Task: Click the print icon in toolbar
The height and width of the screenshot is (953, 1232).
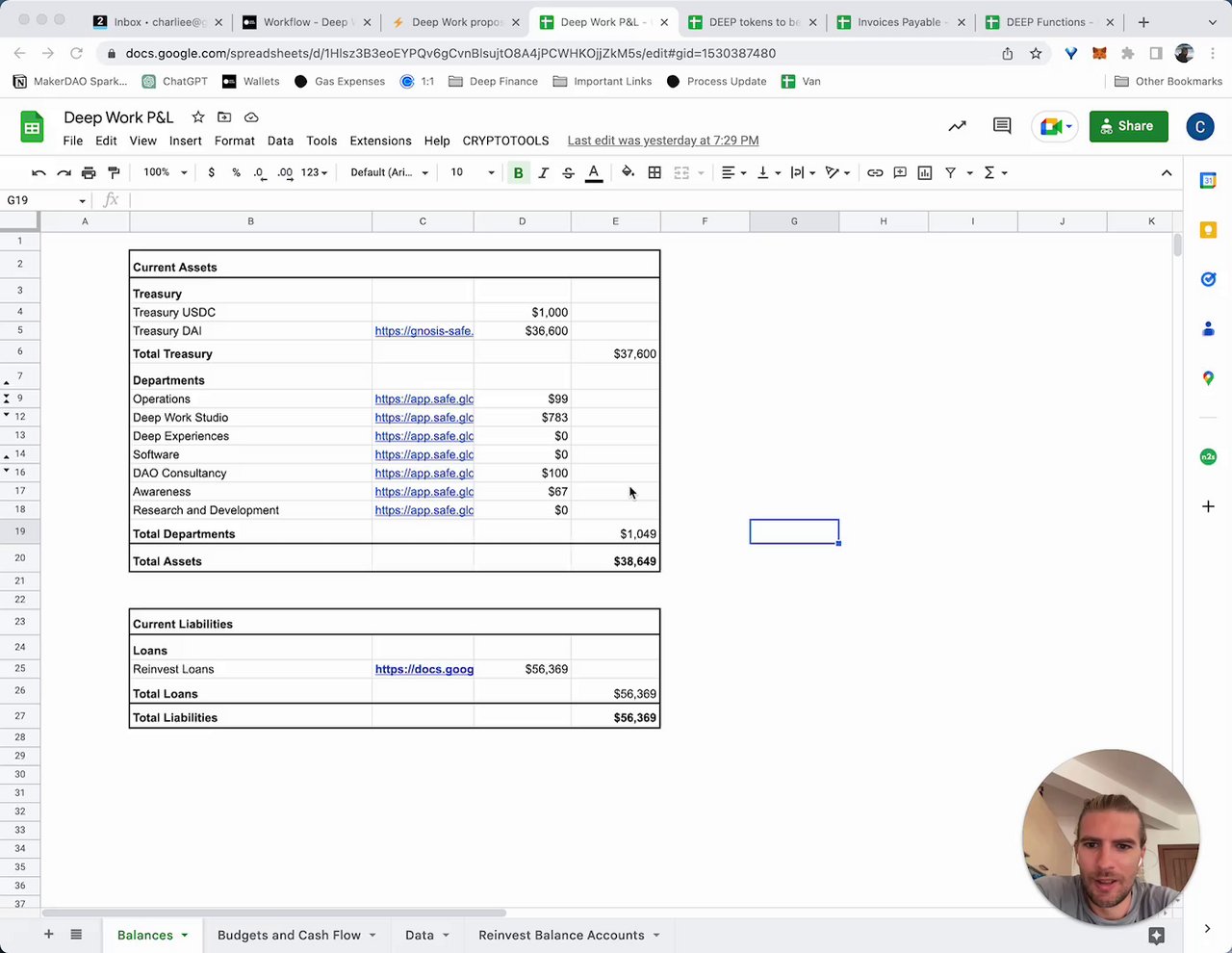Action: pos(89,172)
